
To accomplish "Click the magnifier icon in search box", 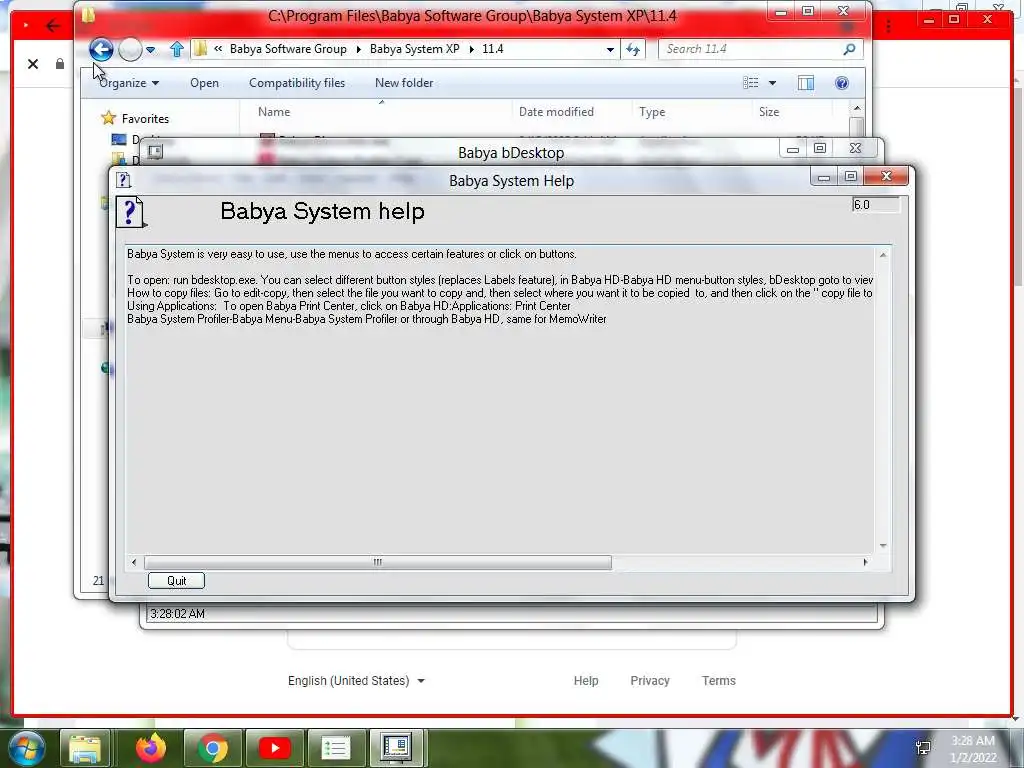I will coord(850,49).
